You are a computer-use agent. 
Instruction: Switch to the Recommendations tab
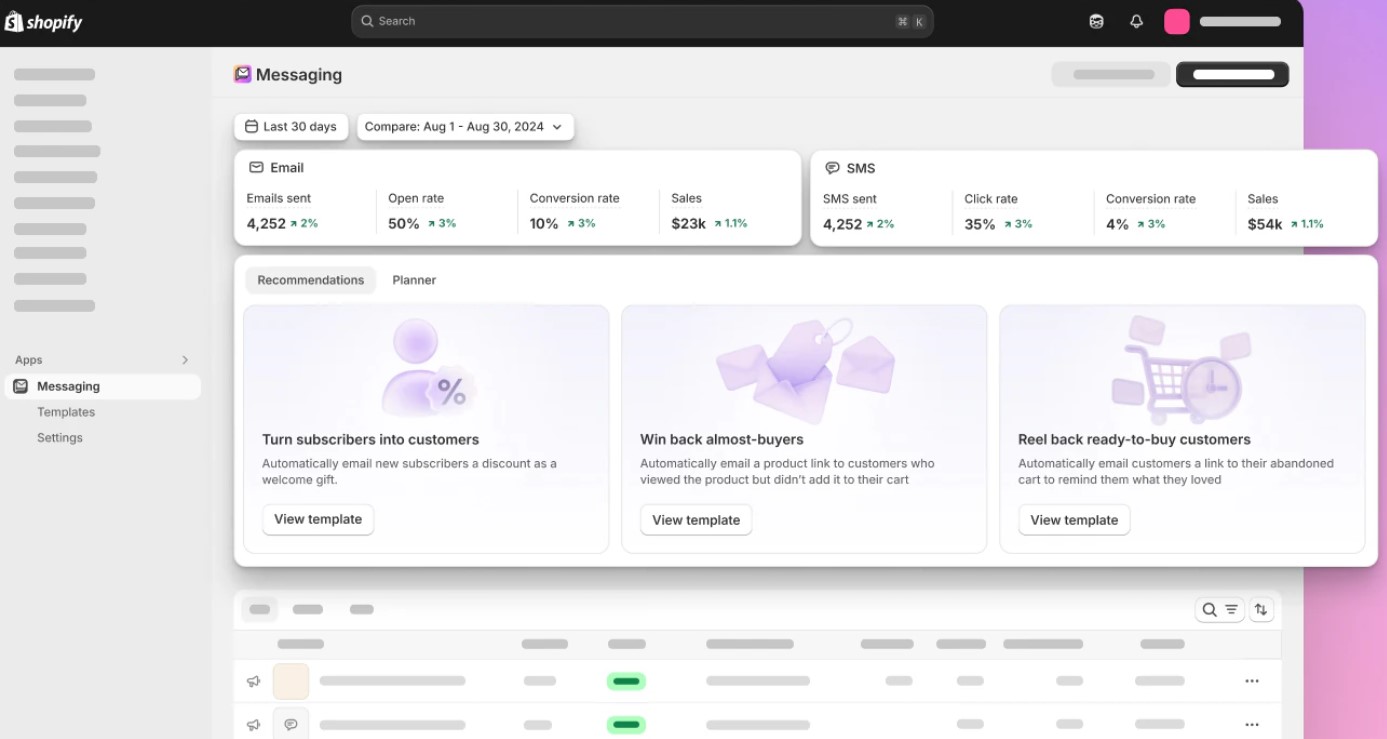pyautogui.click(x=311, y=280)
